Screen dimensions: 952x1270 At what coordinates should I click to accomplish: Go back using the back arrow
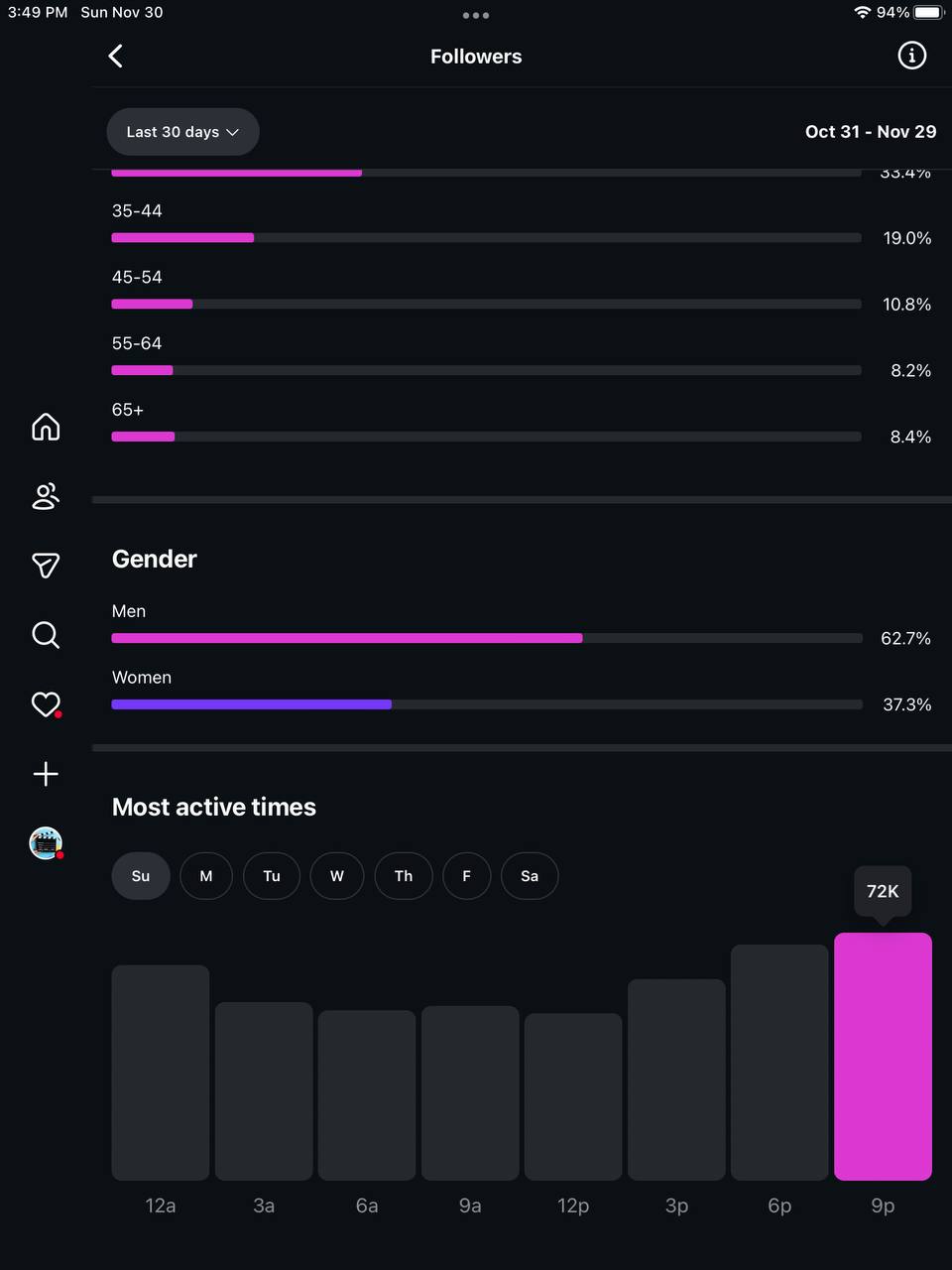[116, 57]
